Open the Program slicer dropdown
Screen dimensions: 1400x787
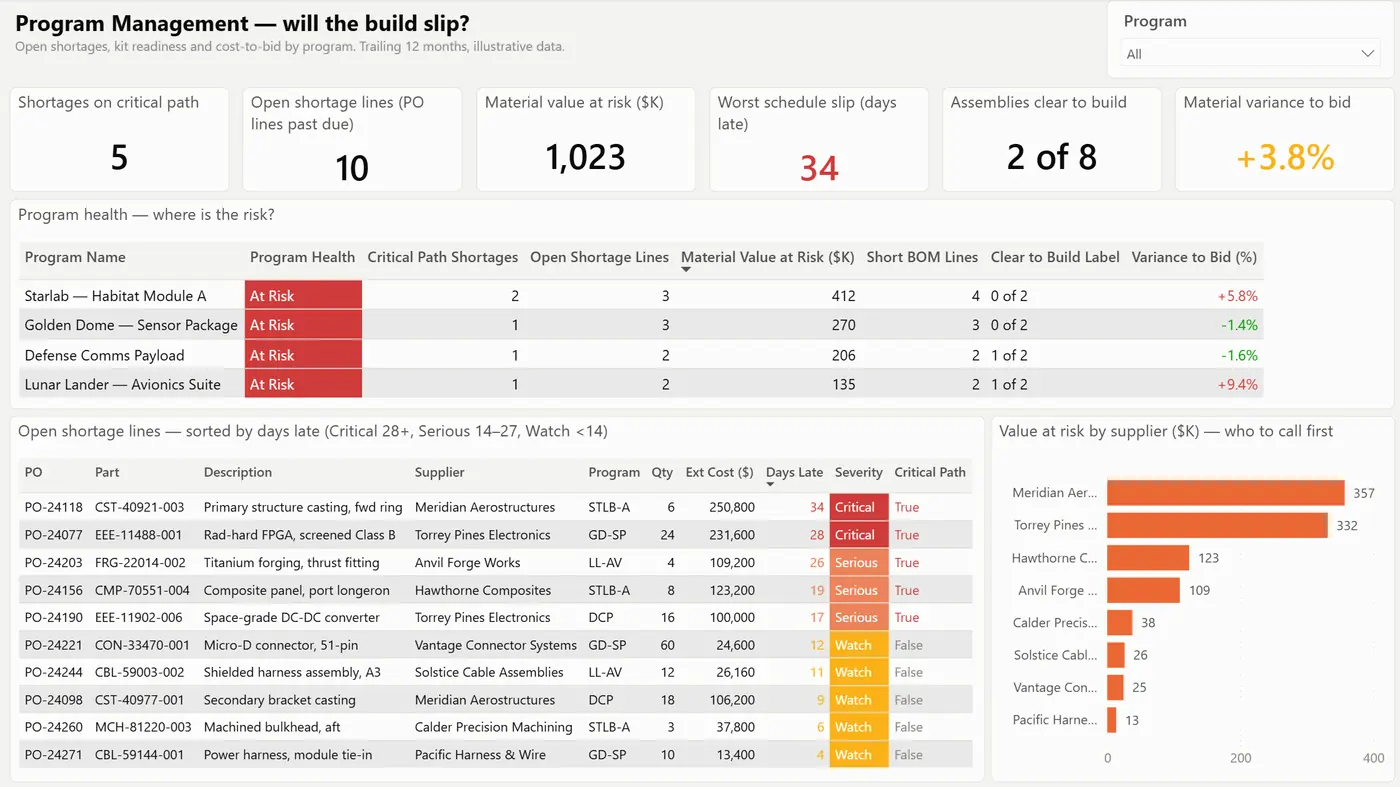point(1252,54)
